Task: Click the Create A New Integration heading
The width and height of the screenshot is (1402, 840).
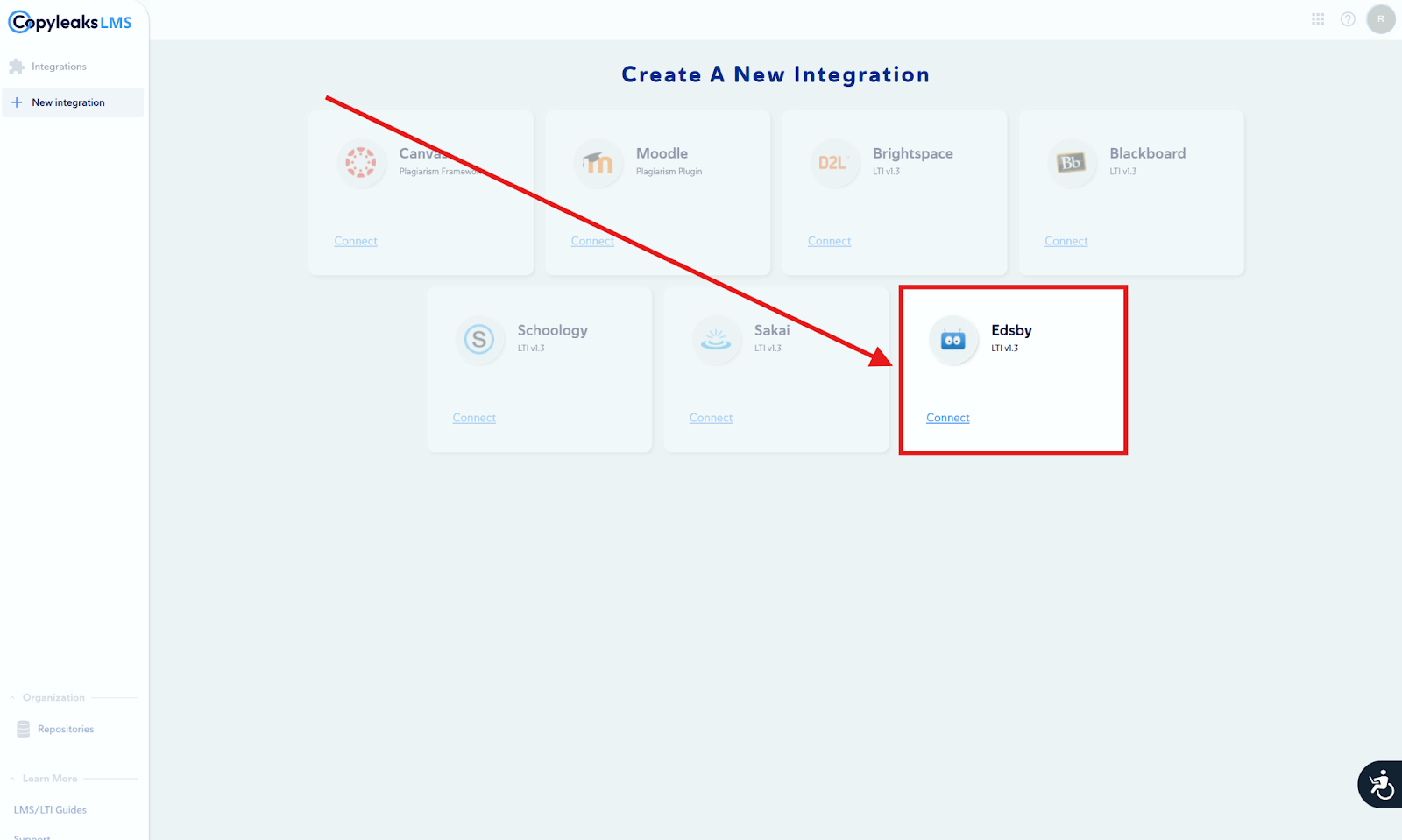Action: (x=775, y=74)
